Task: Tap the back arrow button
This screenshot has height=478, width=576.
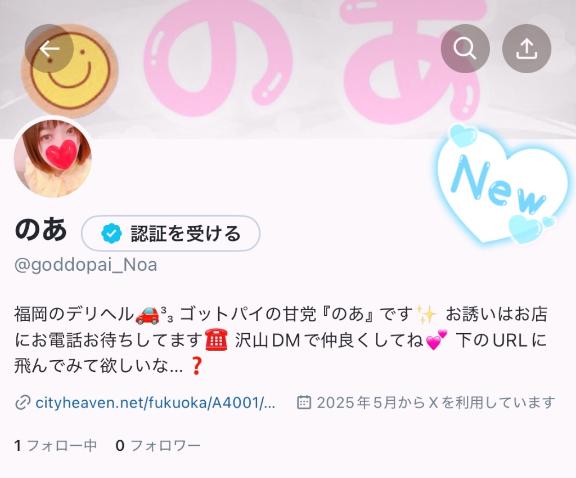Action: pyautogui.click(x=49, y=48)
